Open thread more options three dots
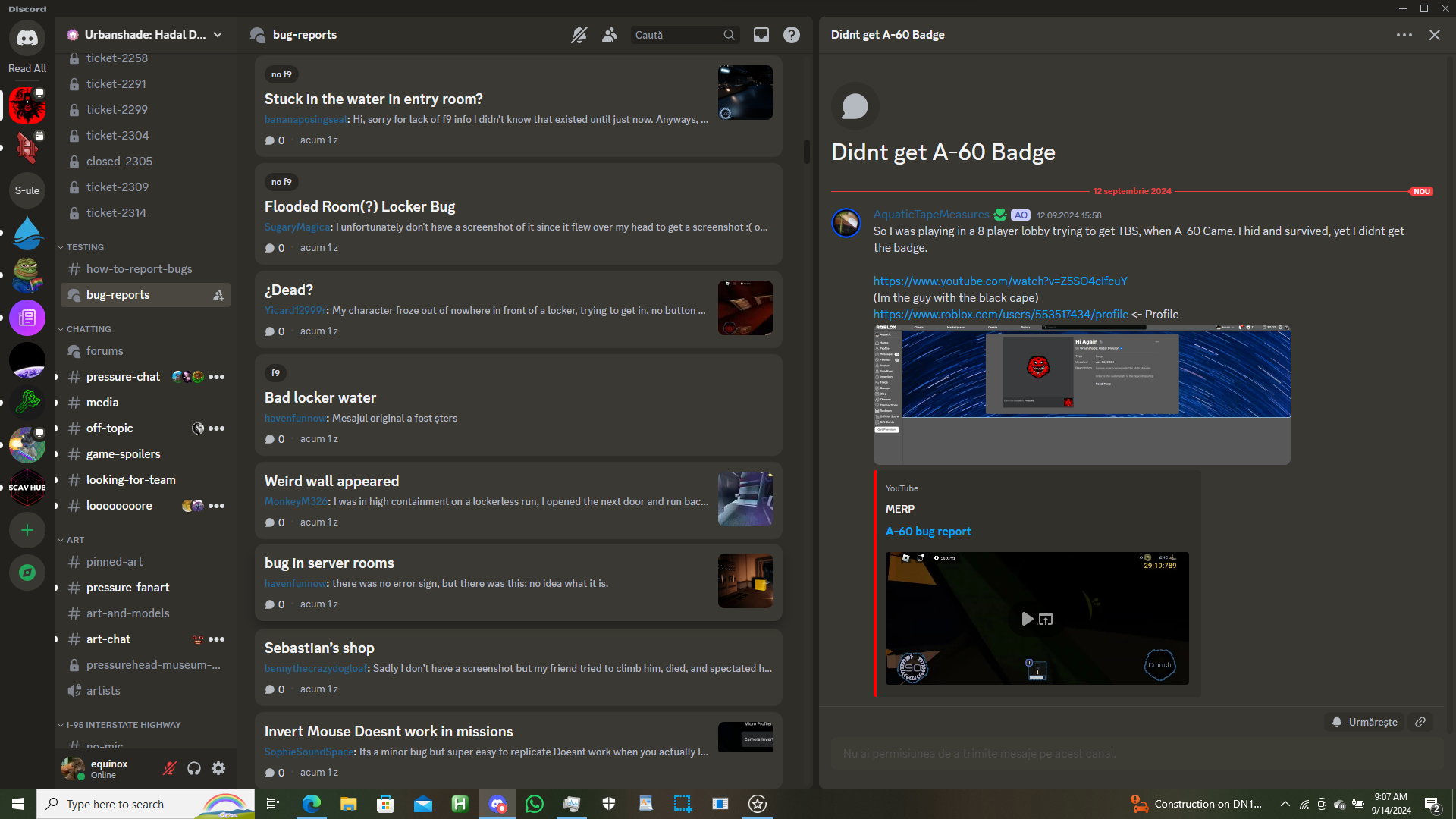The image size is (1456, 819). (1404, 35)
